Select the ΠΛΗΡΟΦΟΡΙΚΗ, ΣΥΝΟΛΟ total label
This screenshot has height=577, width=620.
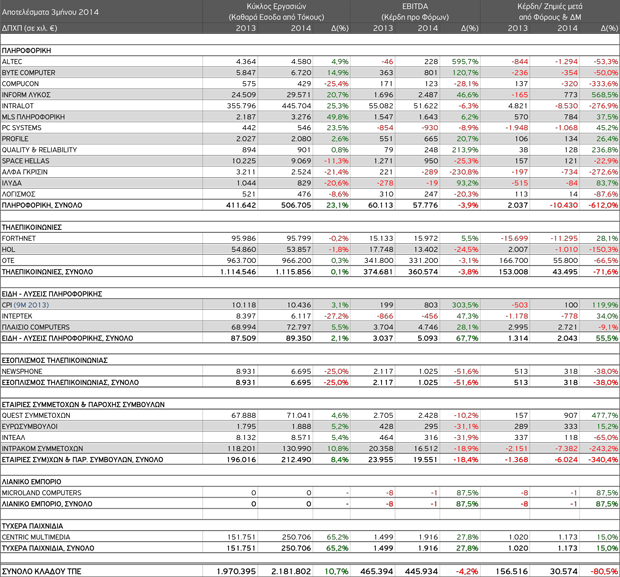click(42, 205)
